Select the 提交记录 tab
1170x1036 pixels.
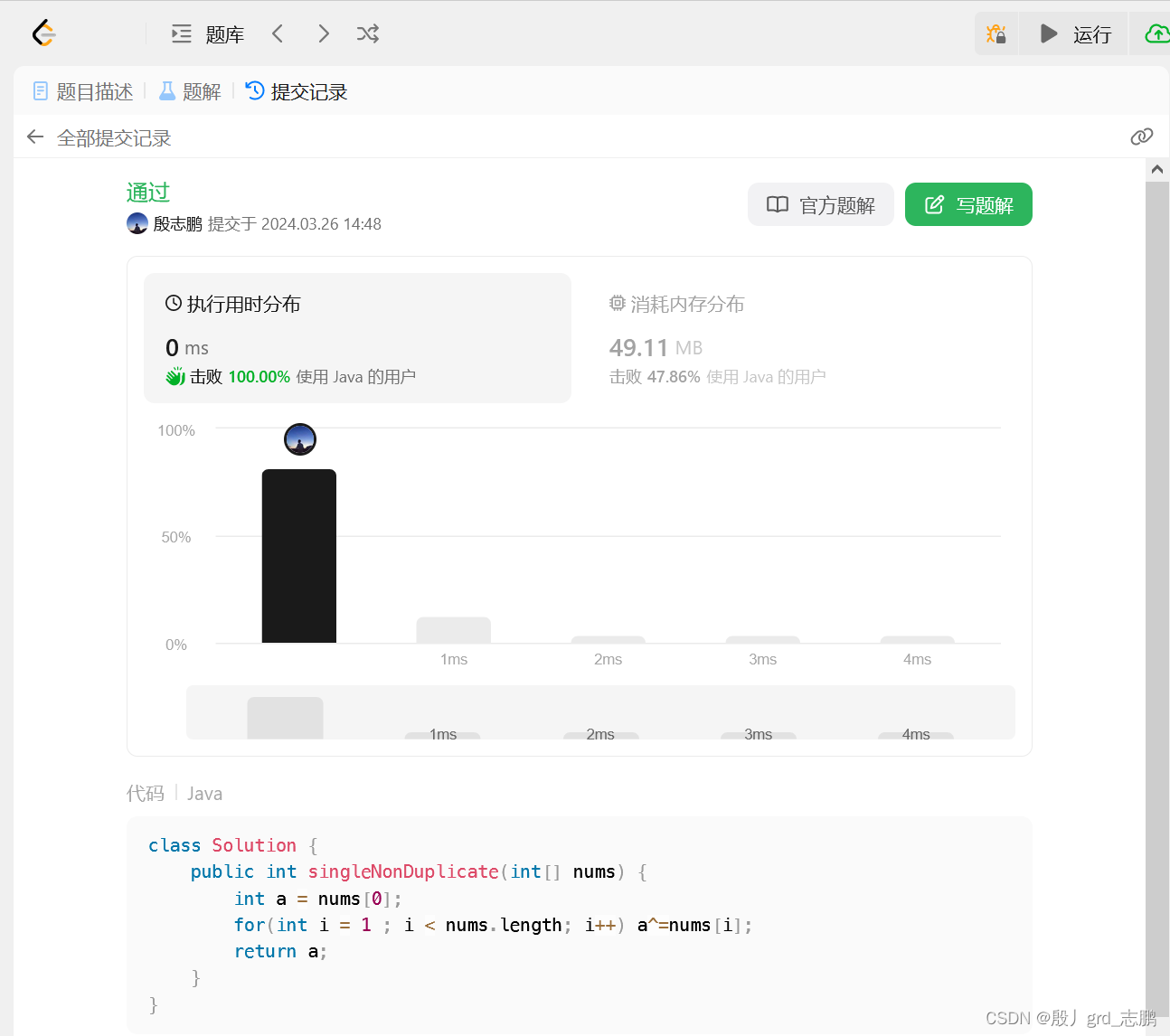pyautogui.click(x=297, y=91)
